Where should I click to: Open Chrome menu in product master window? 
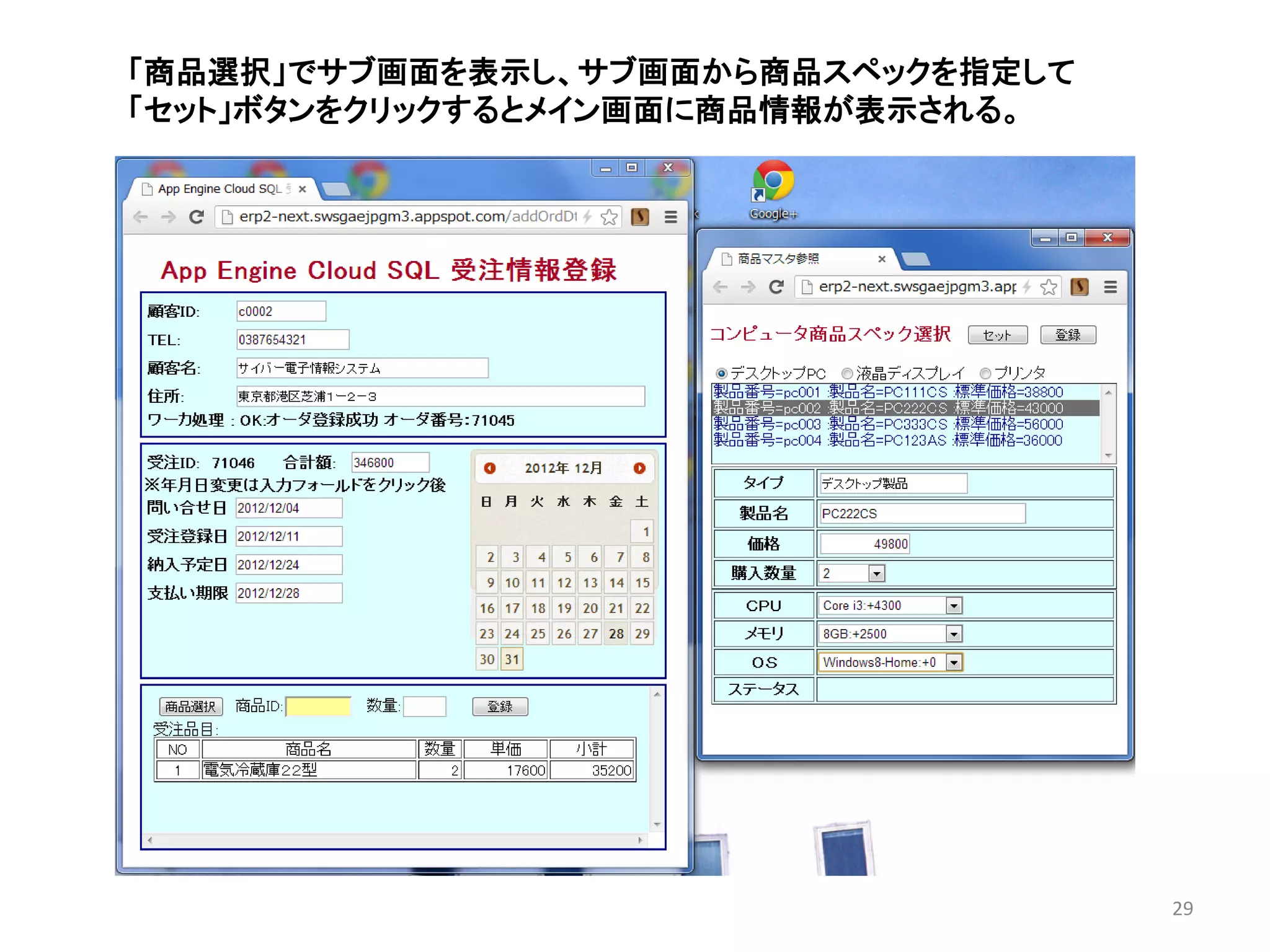point(1110,287)
